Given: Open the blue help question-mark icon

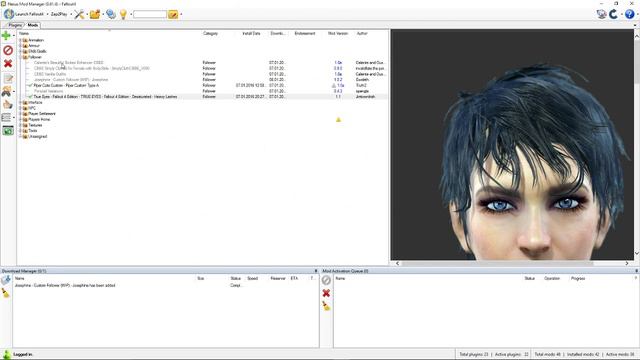Looking at the screenshot, I should pyautogui.click(x=630, y=14).
